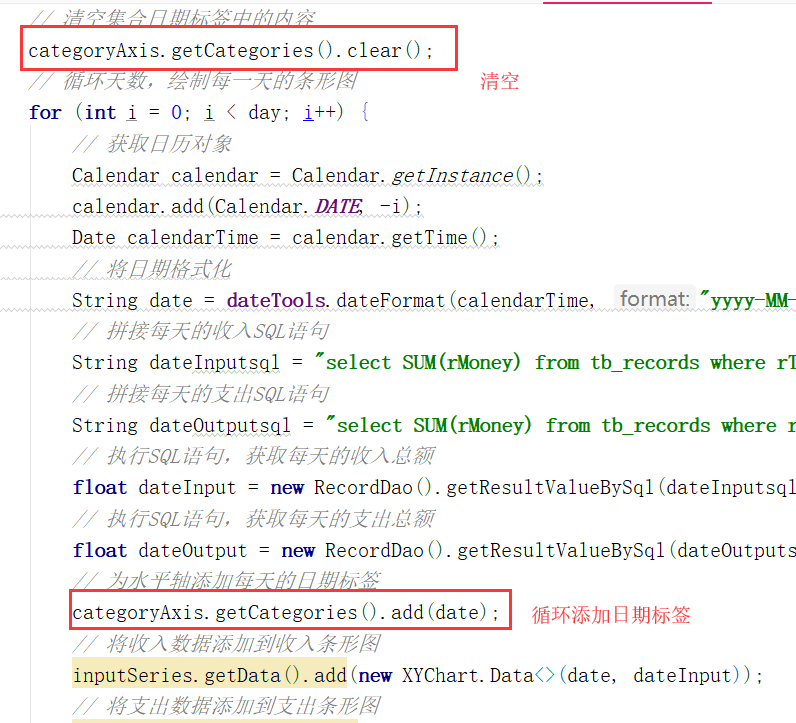The height and width of the screenshot is (723, 796).
Task: Click the 'calendar.add(Calendar.DATE, -i)' line
Action: (x=247, y=207)
